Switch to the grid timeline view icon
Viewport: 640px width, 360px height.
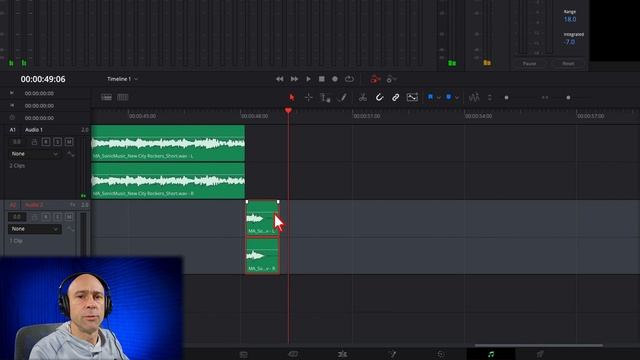[122, 98]
